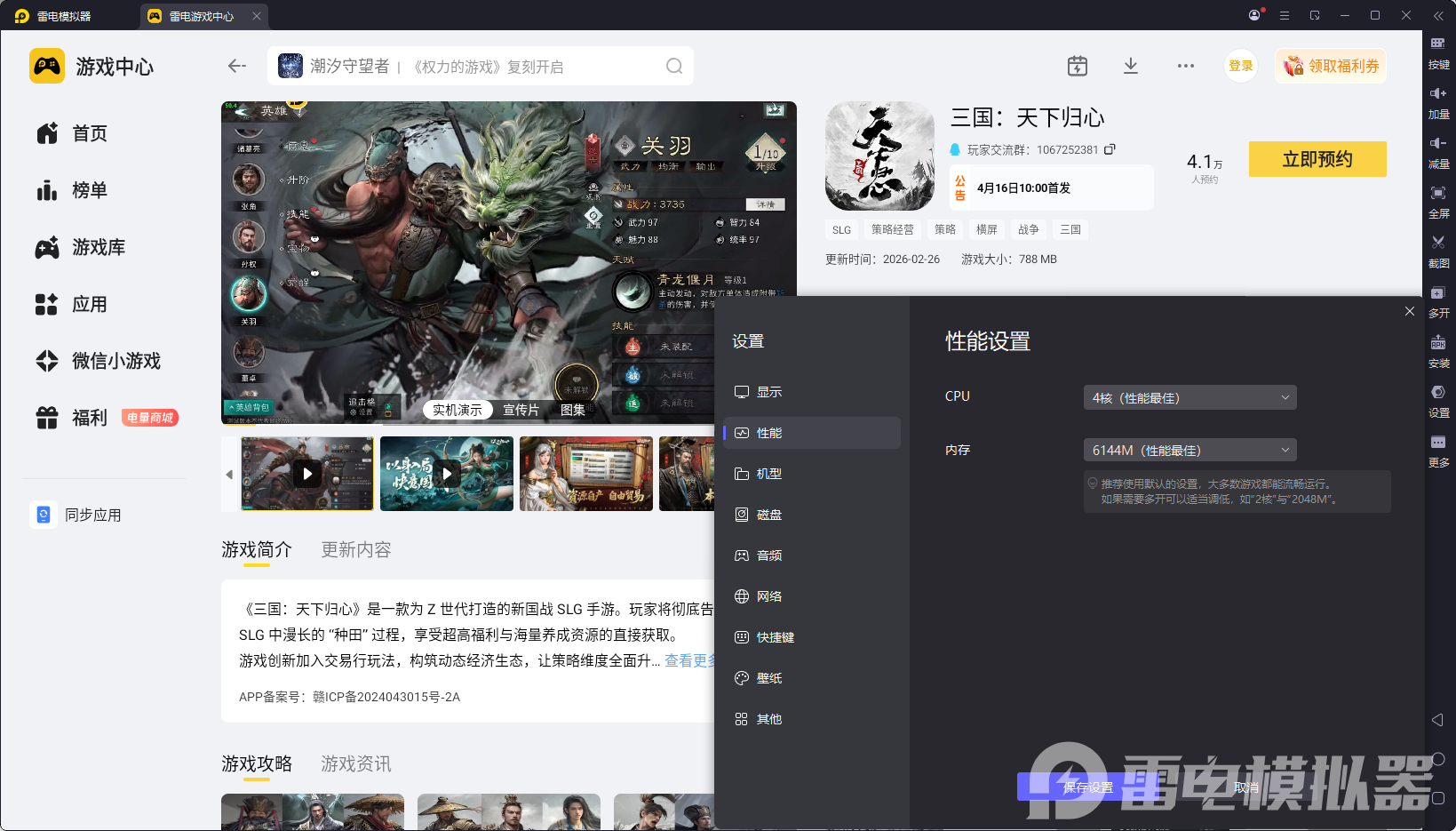Select 壁纸 in settings menu
The image size is (1456, 831).
pyautogui.click(x=812, y=678)
